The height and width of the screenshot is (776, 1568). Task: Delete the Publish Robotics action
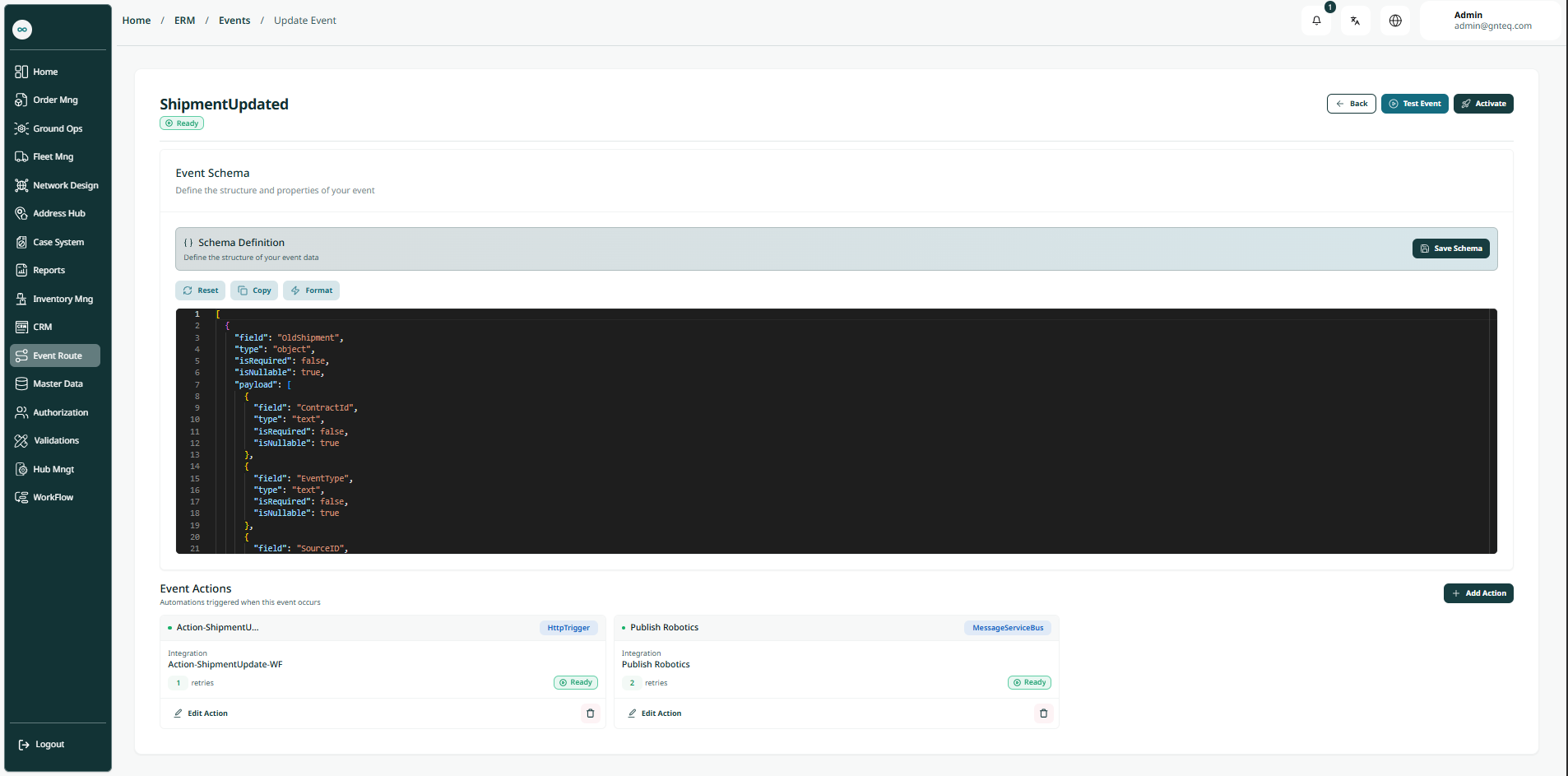point(1043,713)
